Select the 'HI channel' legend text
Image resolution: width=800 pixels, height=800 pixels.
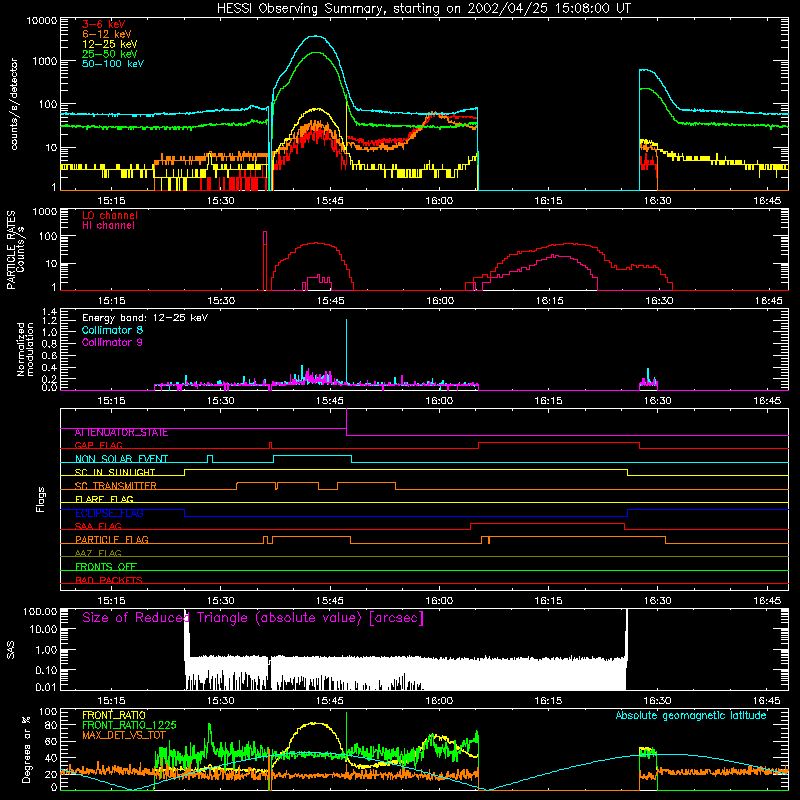click(x=109, y=226)
